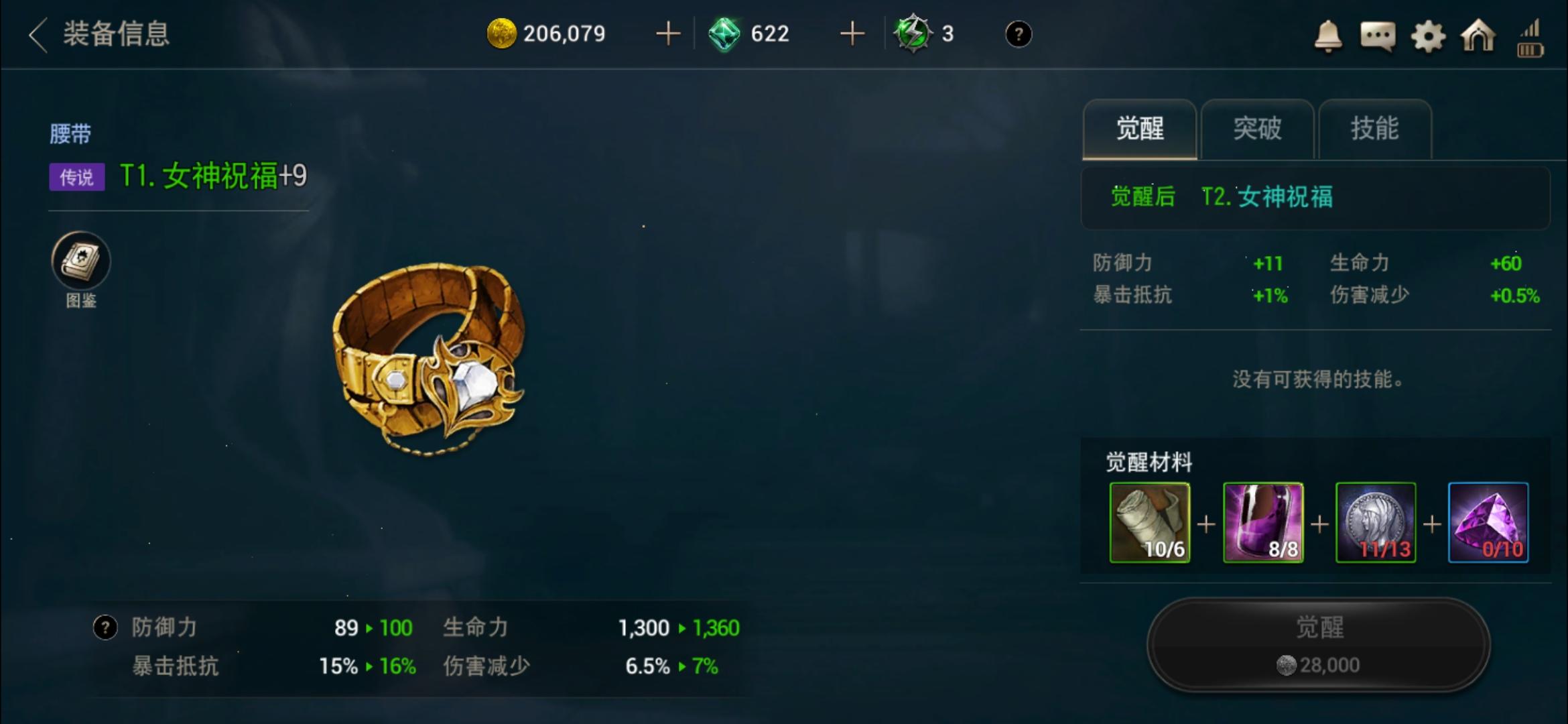Screen dimensions: 1568x724
Task: Open the 图鉴 codex book icon
Action: click(x=81, y=261)
